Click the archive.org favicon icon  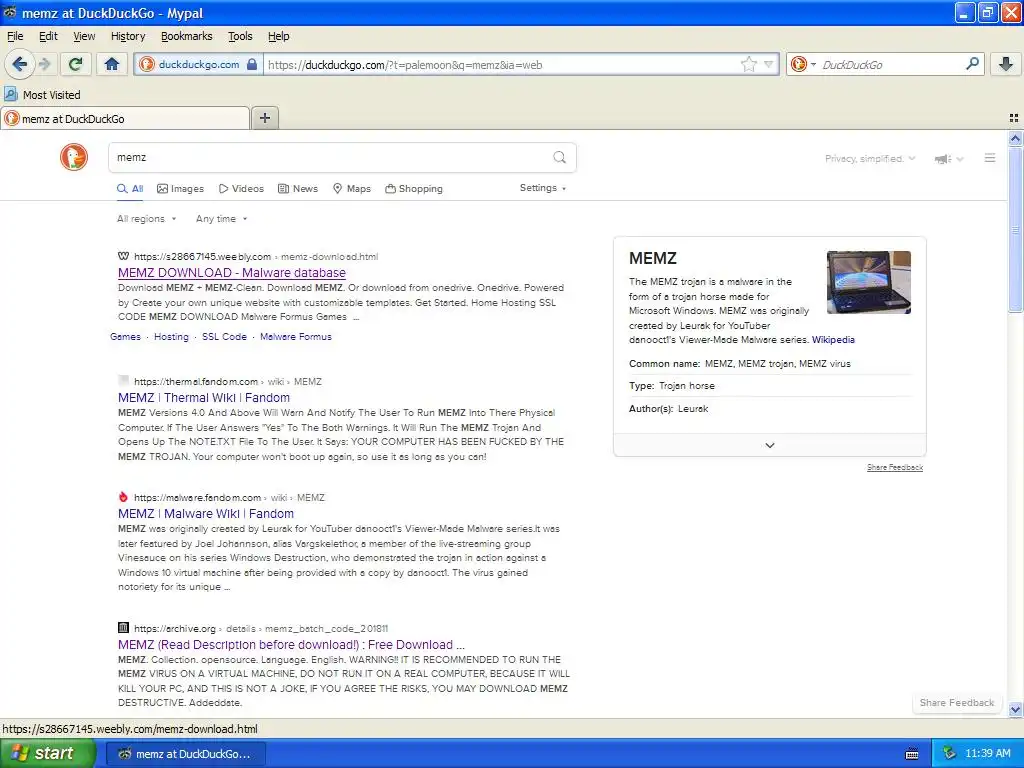tap(123, 628)
